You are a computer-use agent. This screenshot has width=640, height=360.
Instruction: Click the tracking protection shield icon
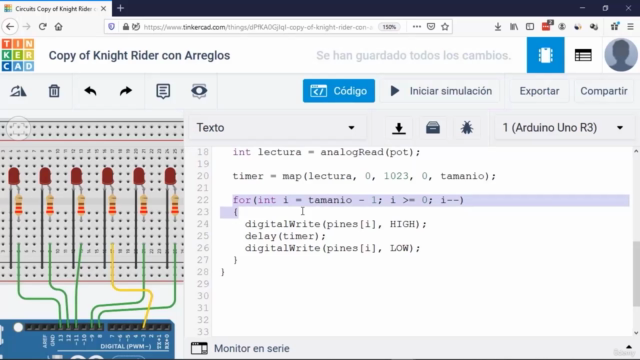pos(111,27)
